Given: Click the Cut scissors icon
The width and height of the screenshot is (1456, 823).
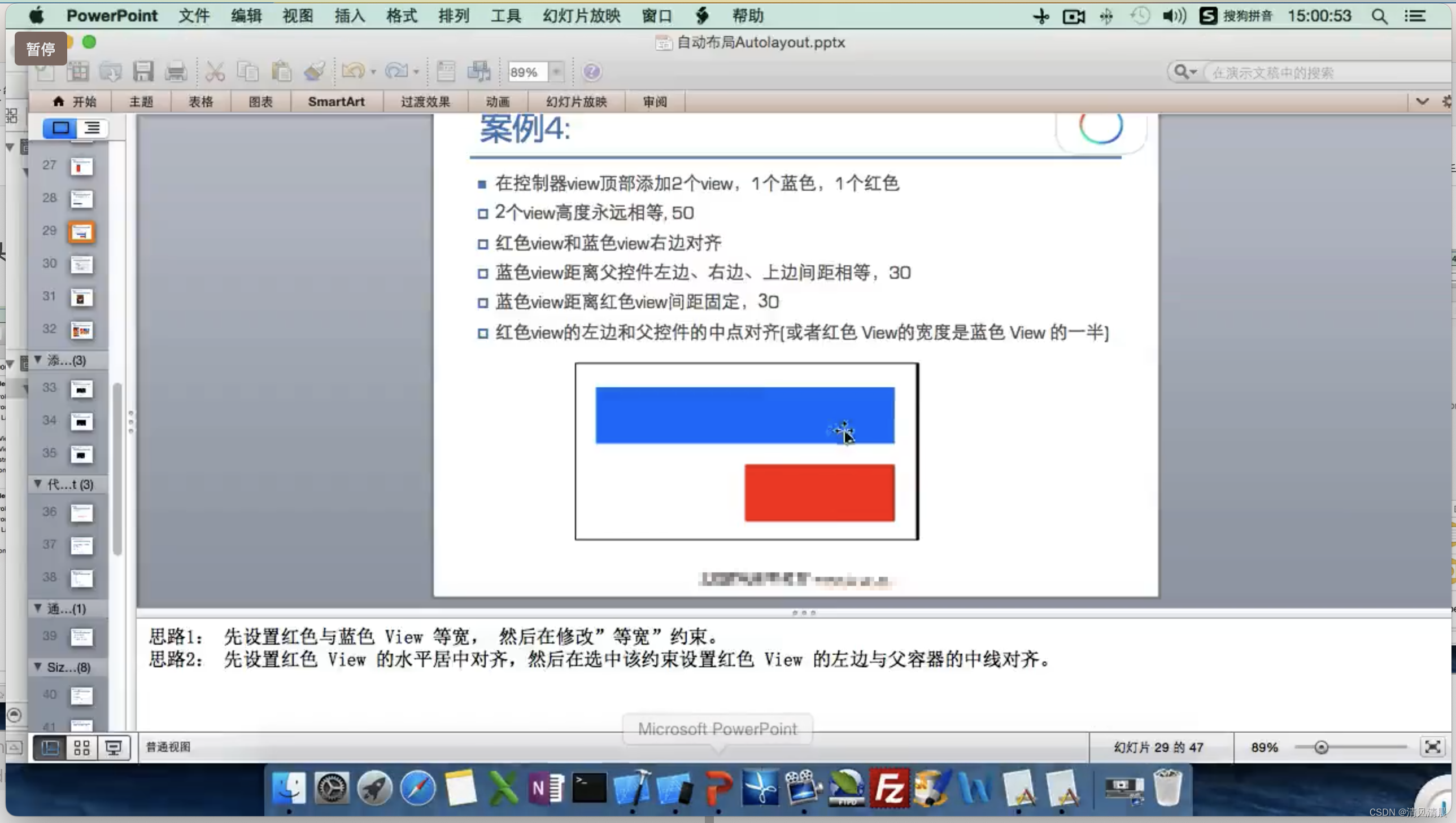Looking at the screenshot, I should pos(215,72).
